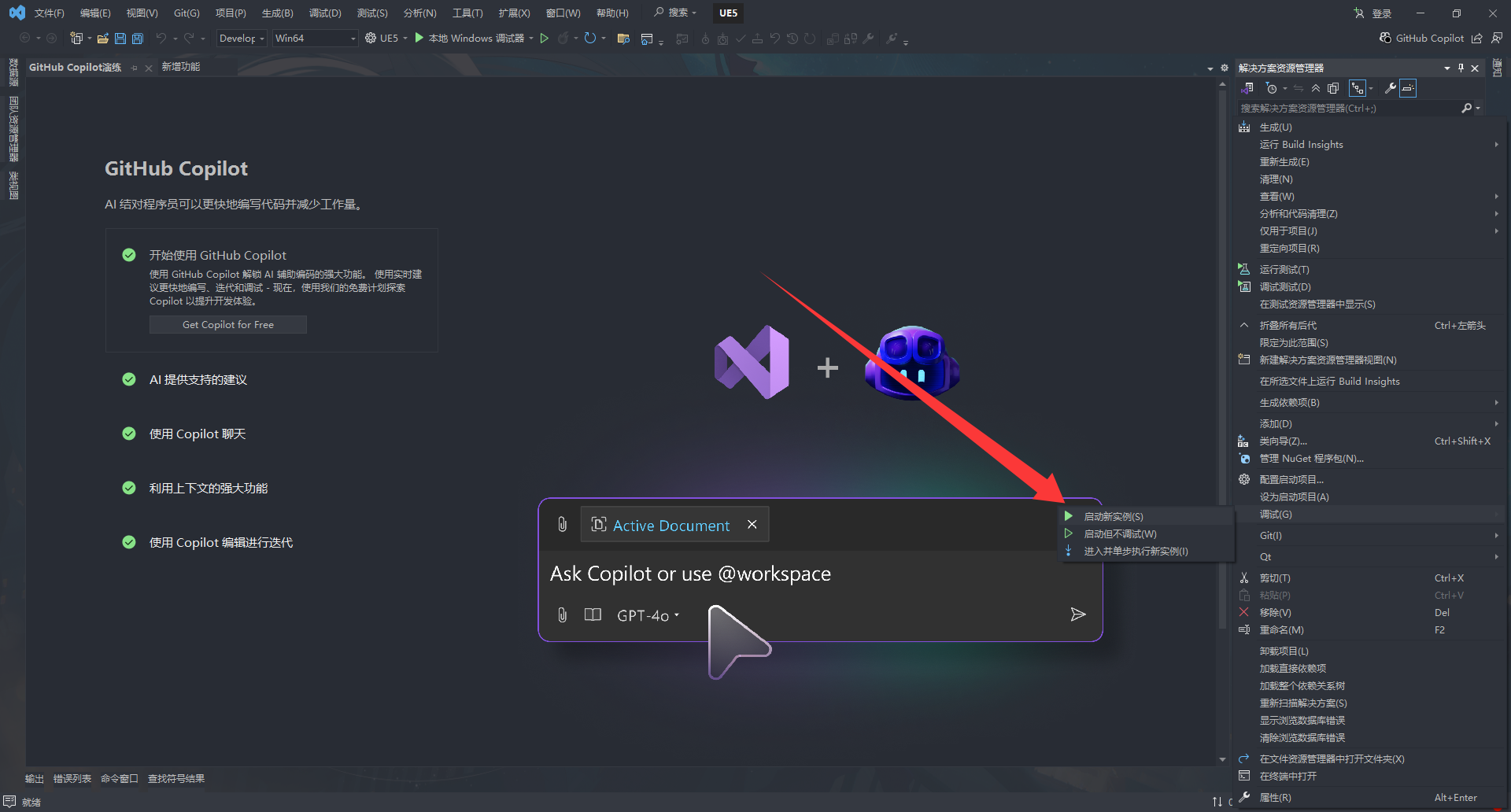Click the gear icon above the editor scrollbar
1511x812 pixels.
(1225, 68)
